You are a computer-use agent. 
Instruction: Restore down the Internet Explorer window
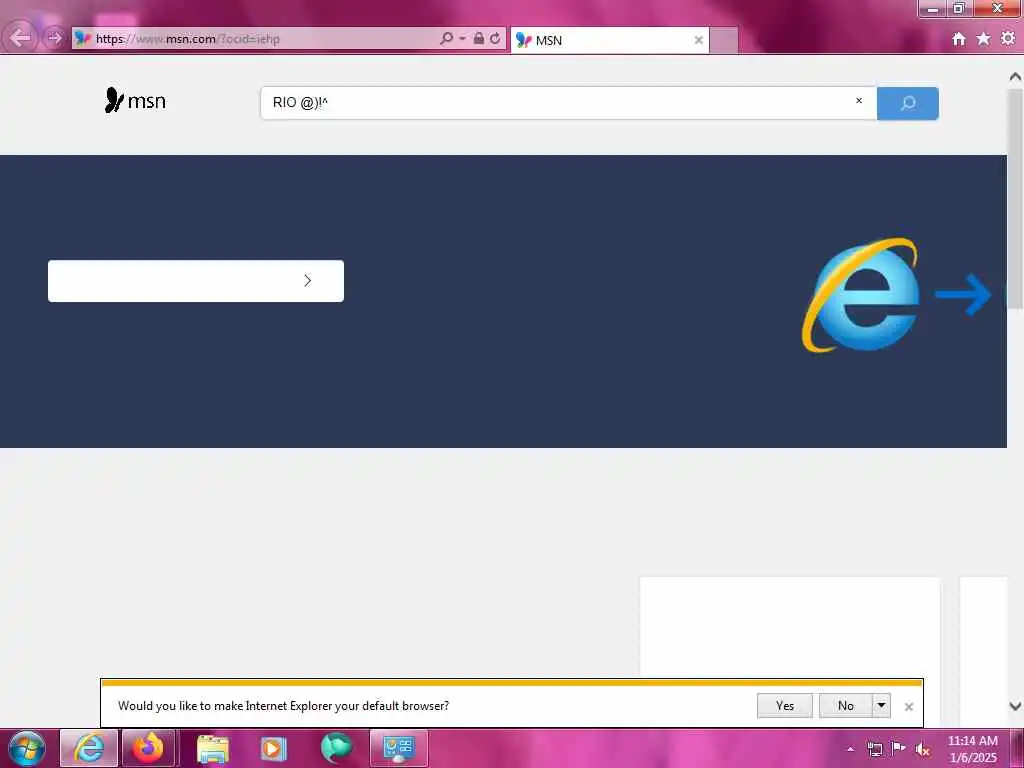[x=959, y=8]
